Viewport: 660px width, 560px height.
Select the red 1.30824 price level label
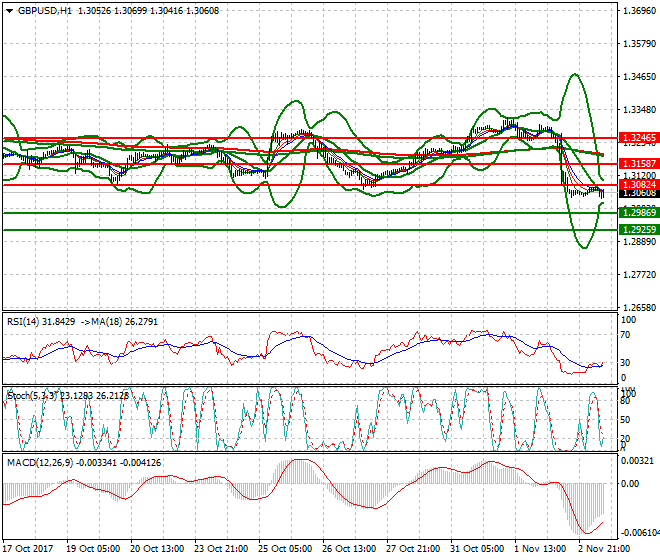(x=639, y=185)
